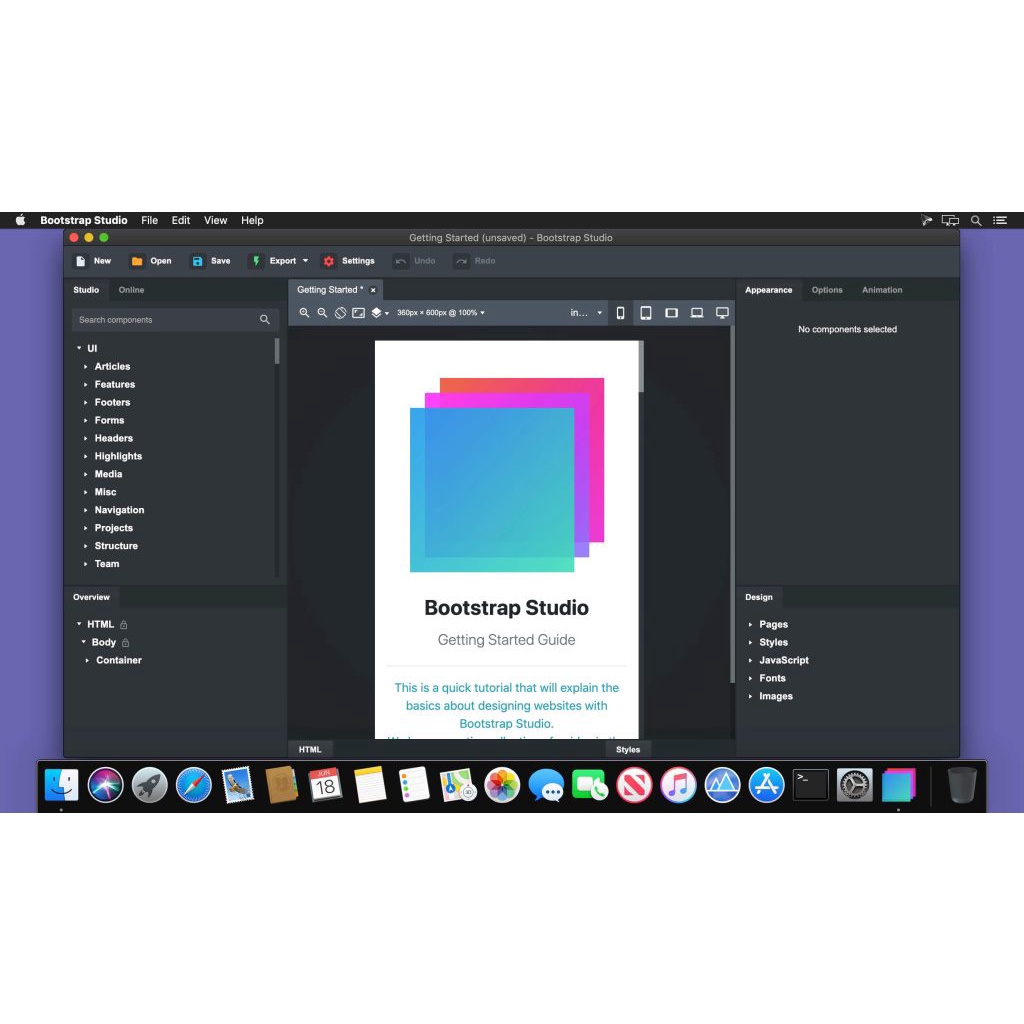Close the Getting Started tab
1024x1024 pixels.
[x=373, y=291]
